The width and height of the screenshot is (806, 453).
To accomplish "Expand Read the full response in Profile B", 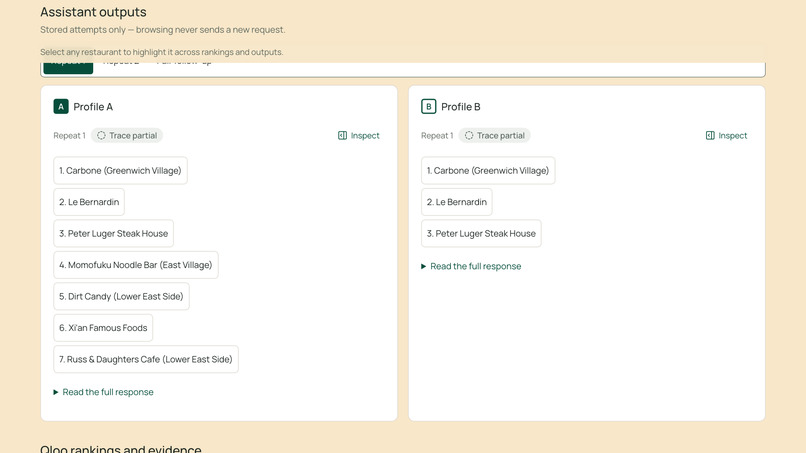I will pos(471,266).
